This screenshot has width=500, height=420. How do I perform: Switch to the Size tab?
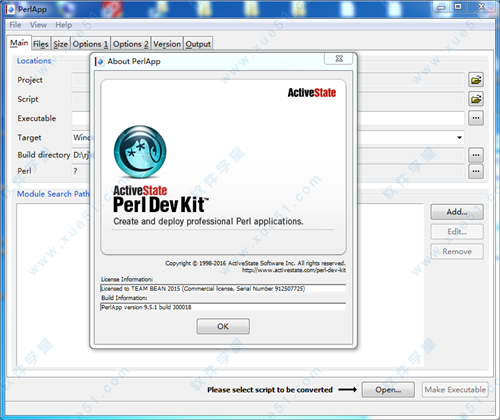pos(60,44)
